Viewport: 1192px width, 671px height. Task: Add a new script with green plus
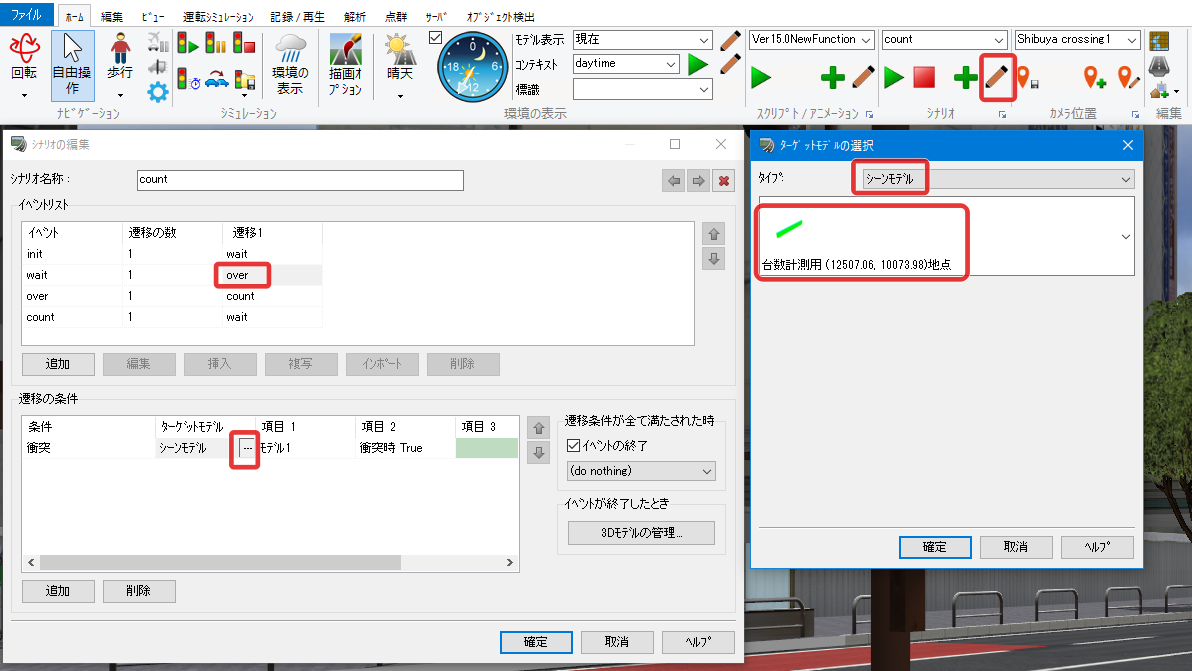[x=833, y=77]
